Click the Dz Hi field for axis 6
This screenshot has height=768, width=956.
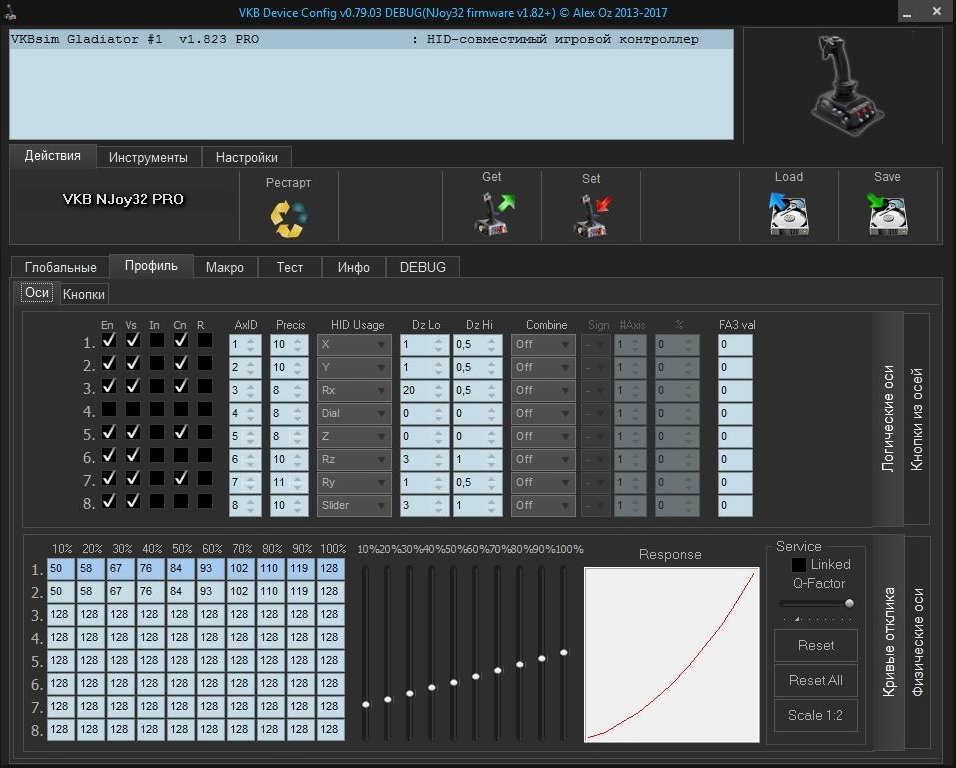click(x=477, y=460)
